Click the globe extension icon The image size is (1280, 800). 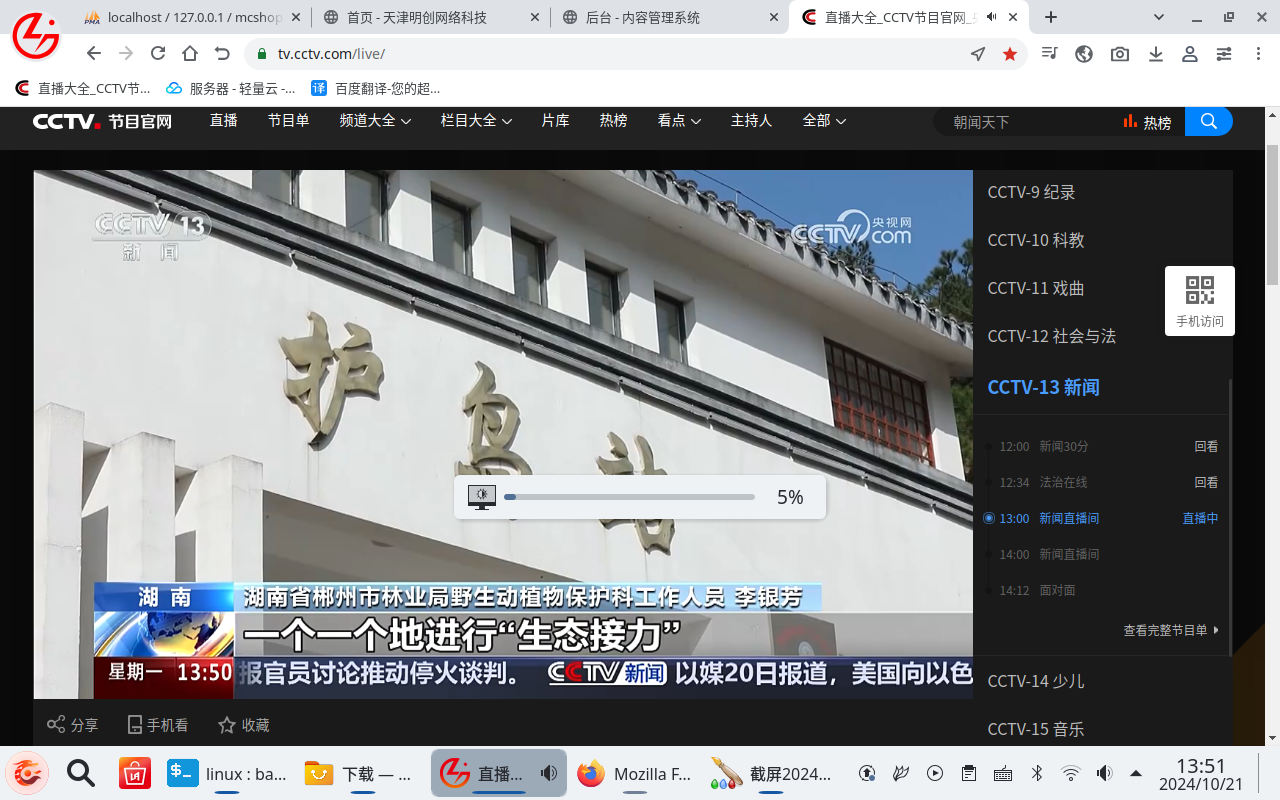point(1084,54)
